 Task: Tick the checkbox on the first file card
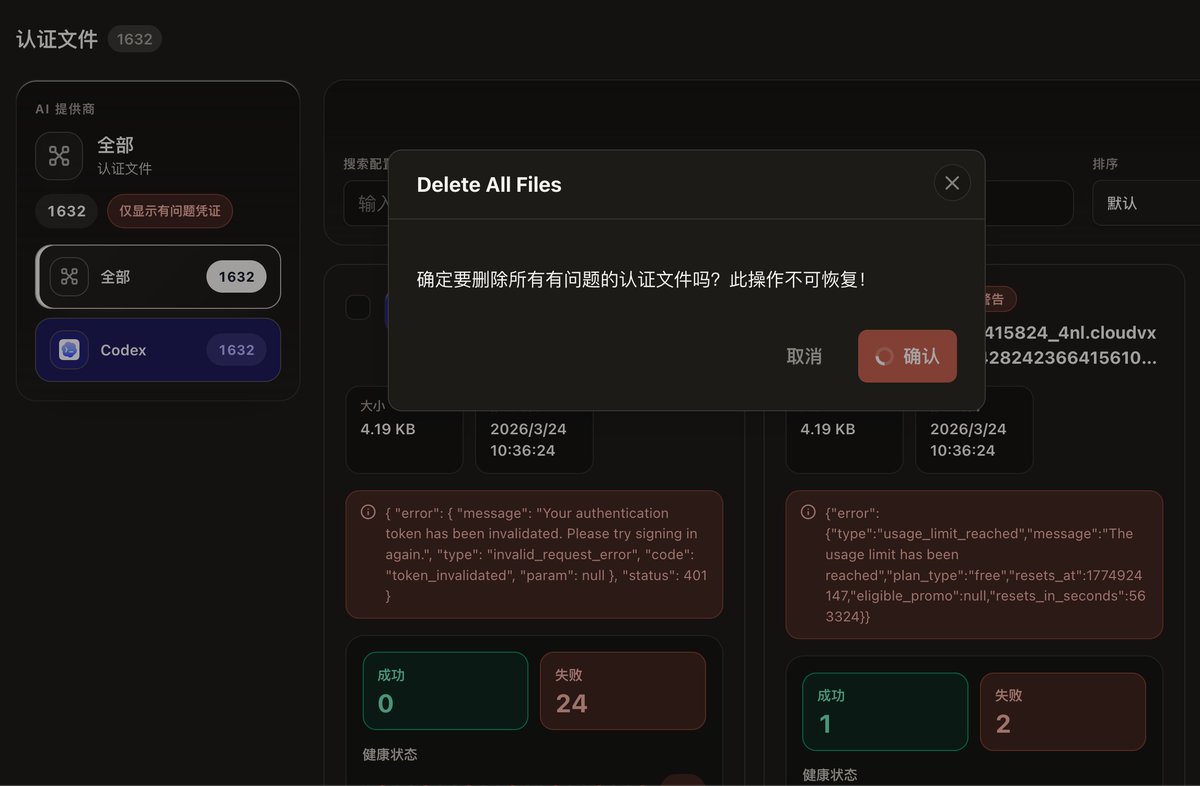358,307
